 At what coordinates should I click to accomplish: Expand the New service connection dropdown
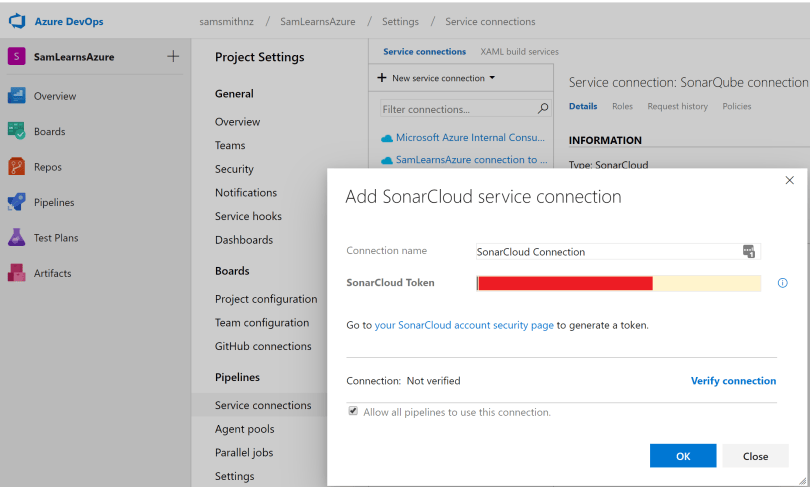[x=437, y=78]
